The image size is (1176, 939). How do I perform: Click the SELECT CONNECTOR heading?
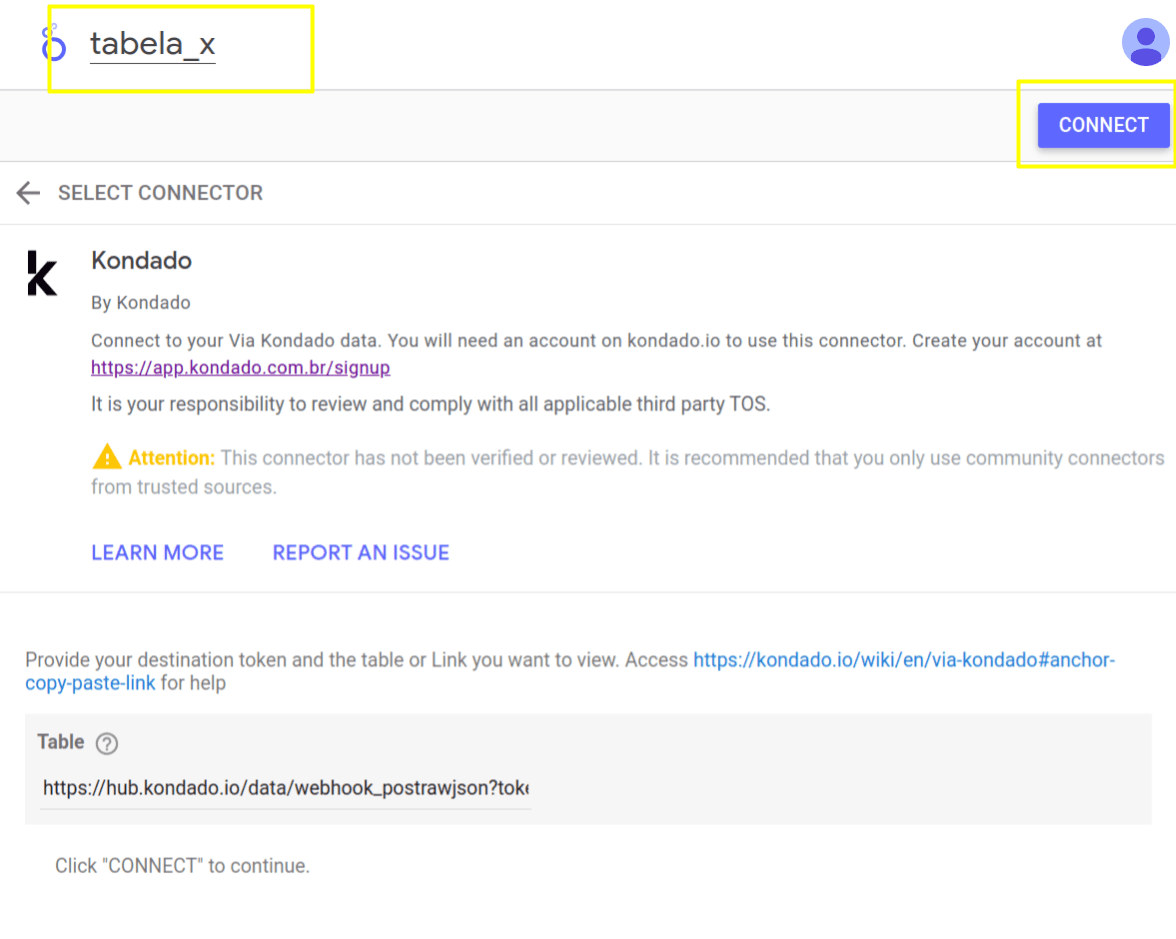click(x=160, y=193)
